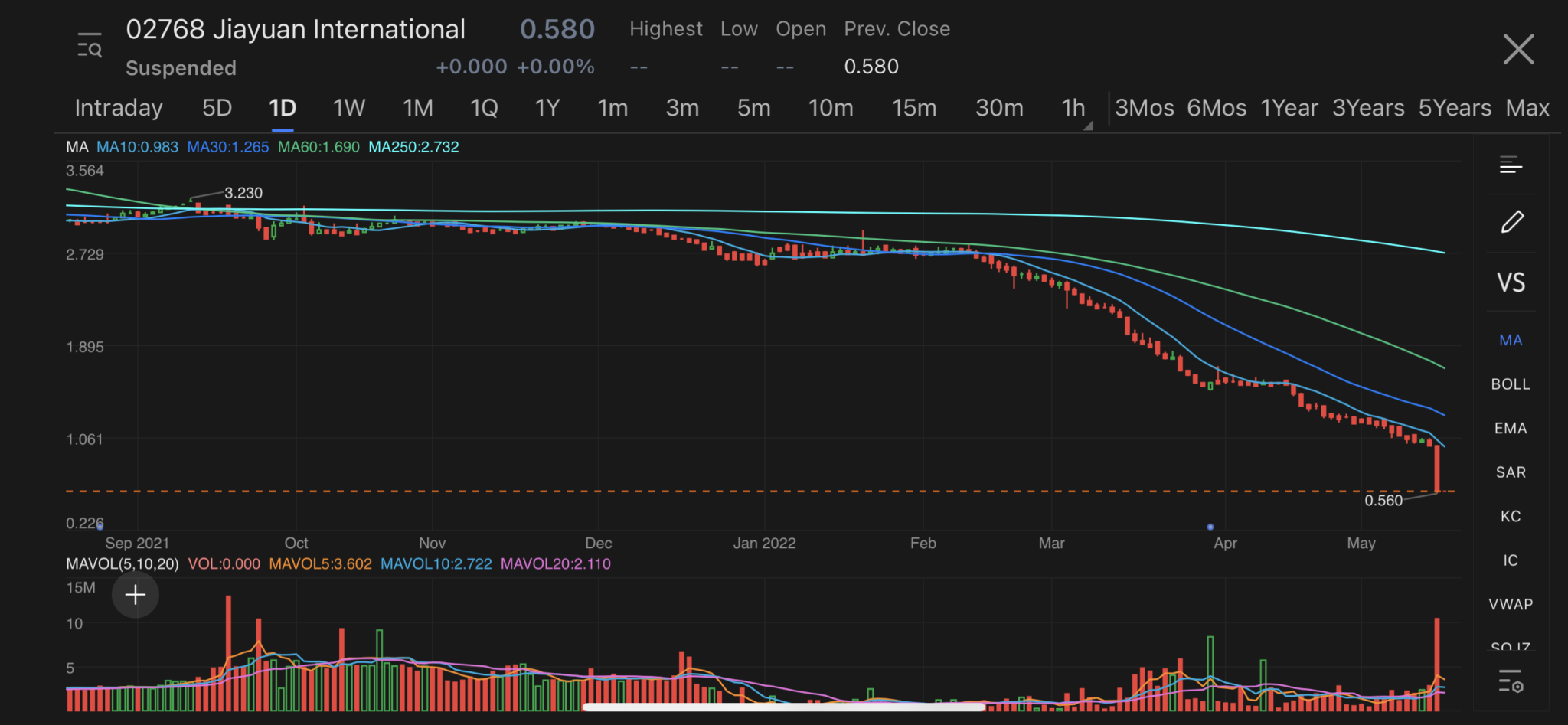Select the 30m minute interval
Image resolution: width=1568 pixels, height=725 pixels.
click(x=999, y=108)
